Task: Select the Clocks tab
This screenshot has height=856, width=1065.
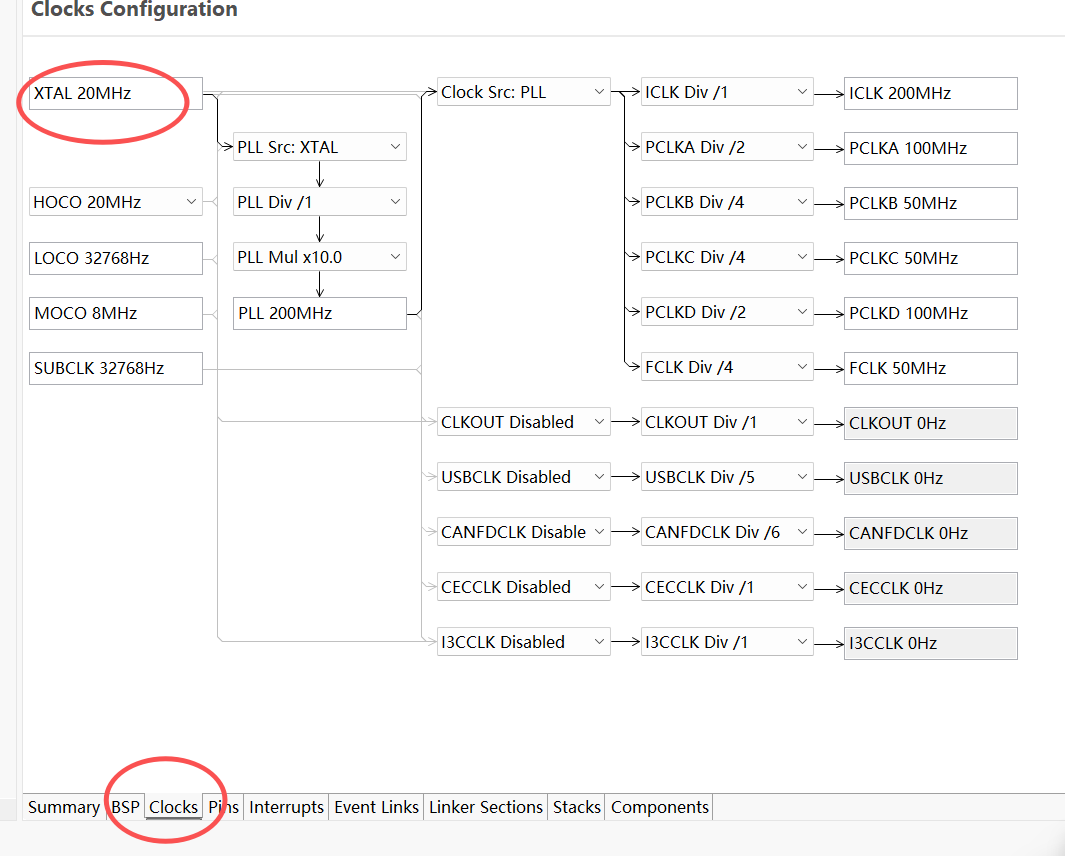Action: point(173,807)
